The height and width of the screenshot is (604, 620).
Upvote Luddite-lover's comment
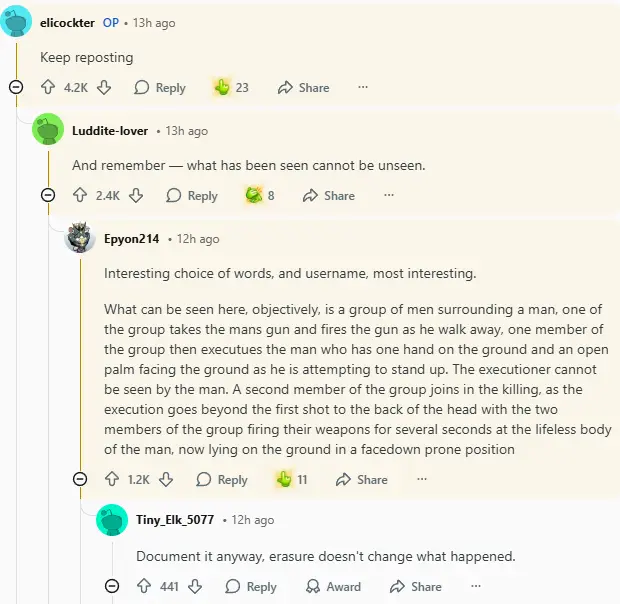[x=80, y=196]
